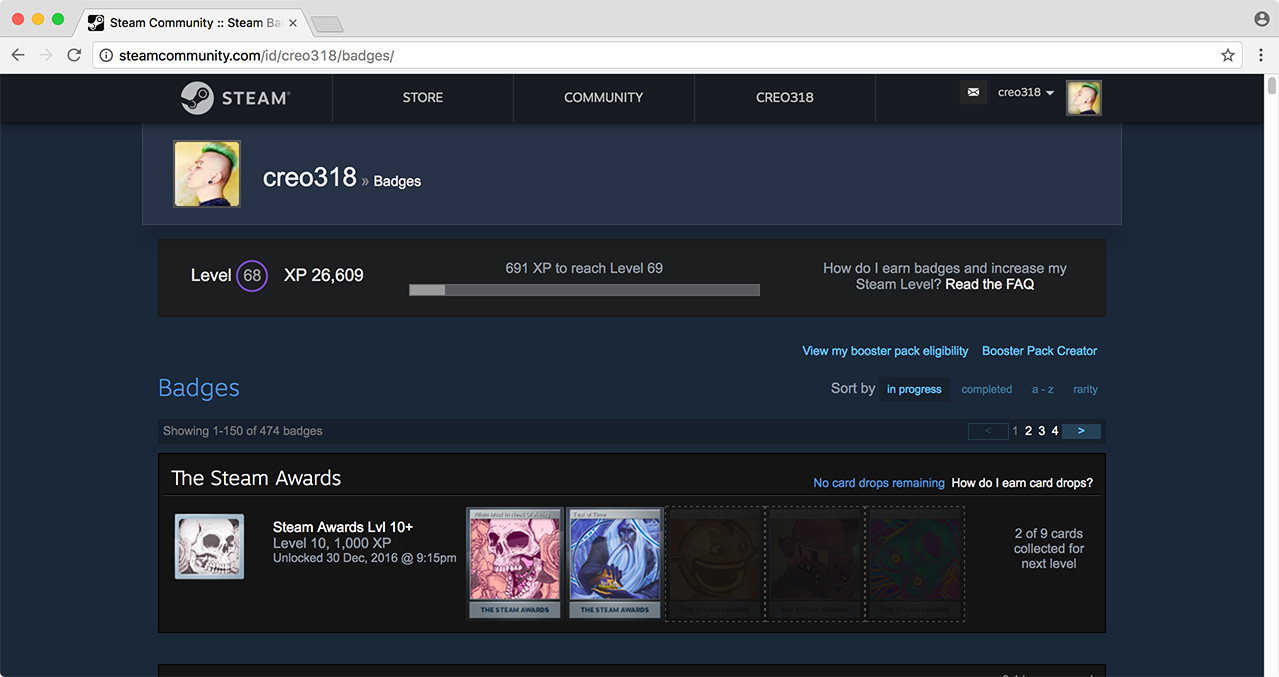
Task: Open Booster Pack Creator link
Action: (1039, 351)
